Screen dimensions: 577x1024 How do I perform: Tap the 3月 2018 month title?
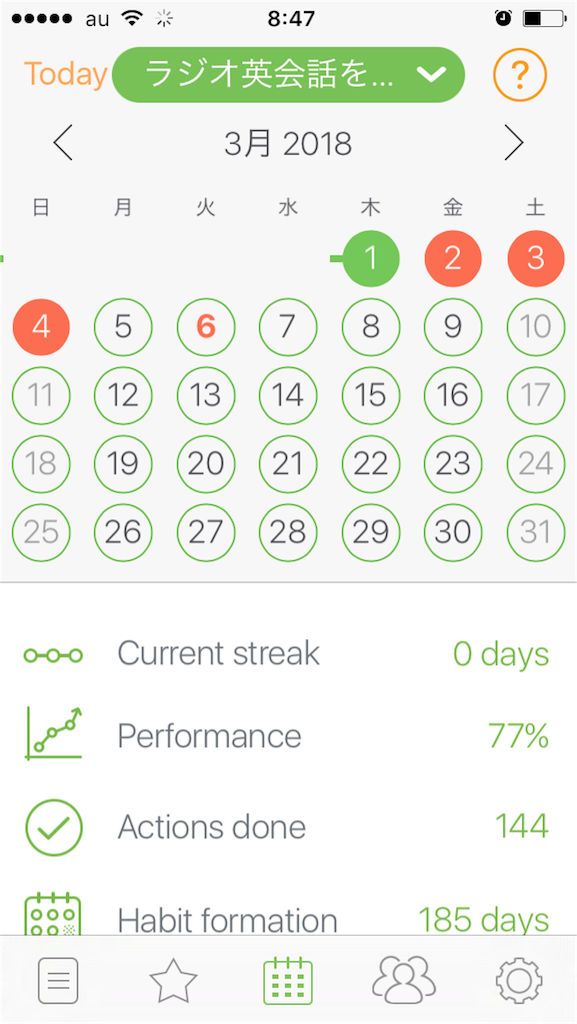(288, 144)
